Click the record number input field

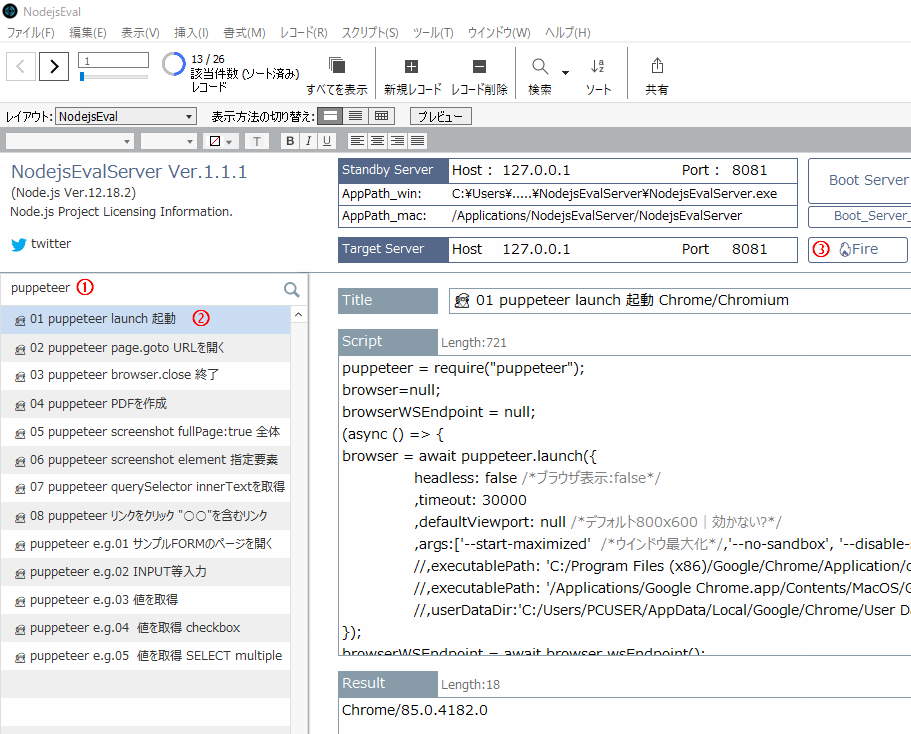[113, 60]
